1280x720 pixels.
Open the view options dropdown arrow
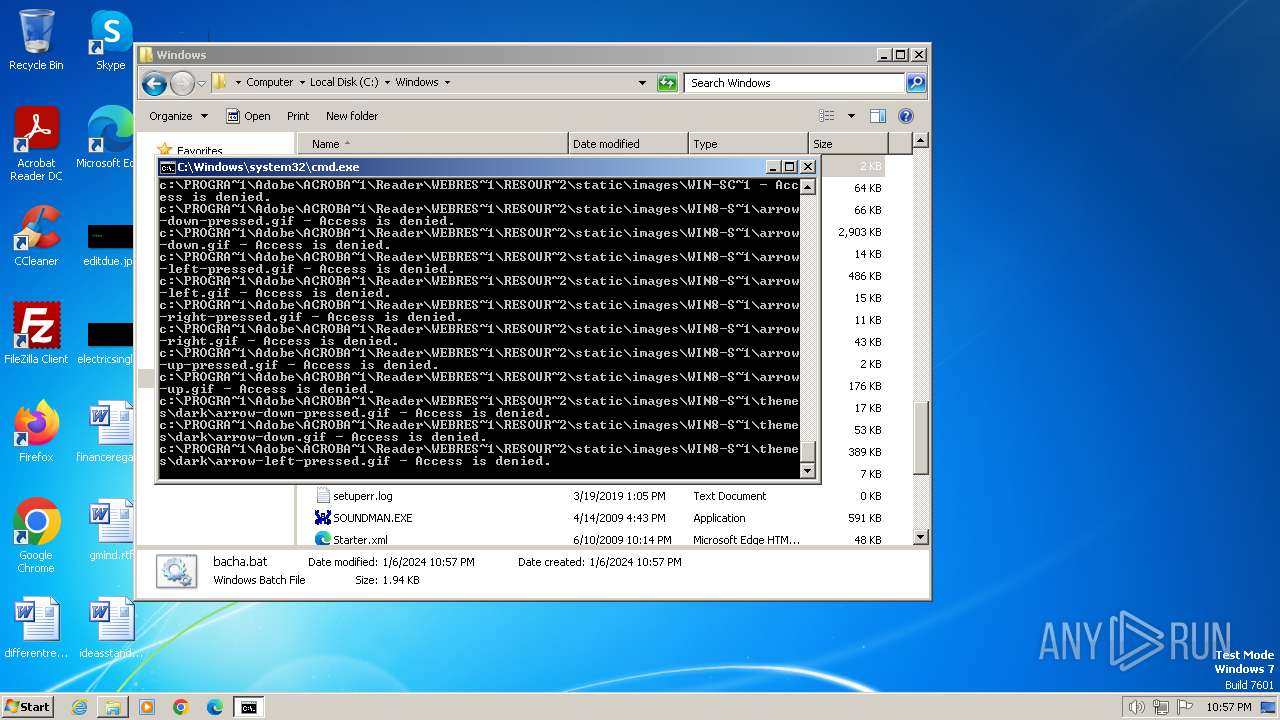point(851,116)
